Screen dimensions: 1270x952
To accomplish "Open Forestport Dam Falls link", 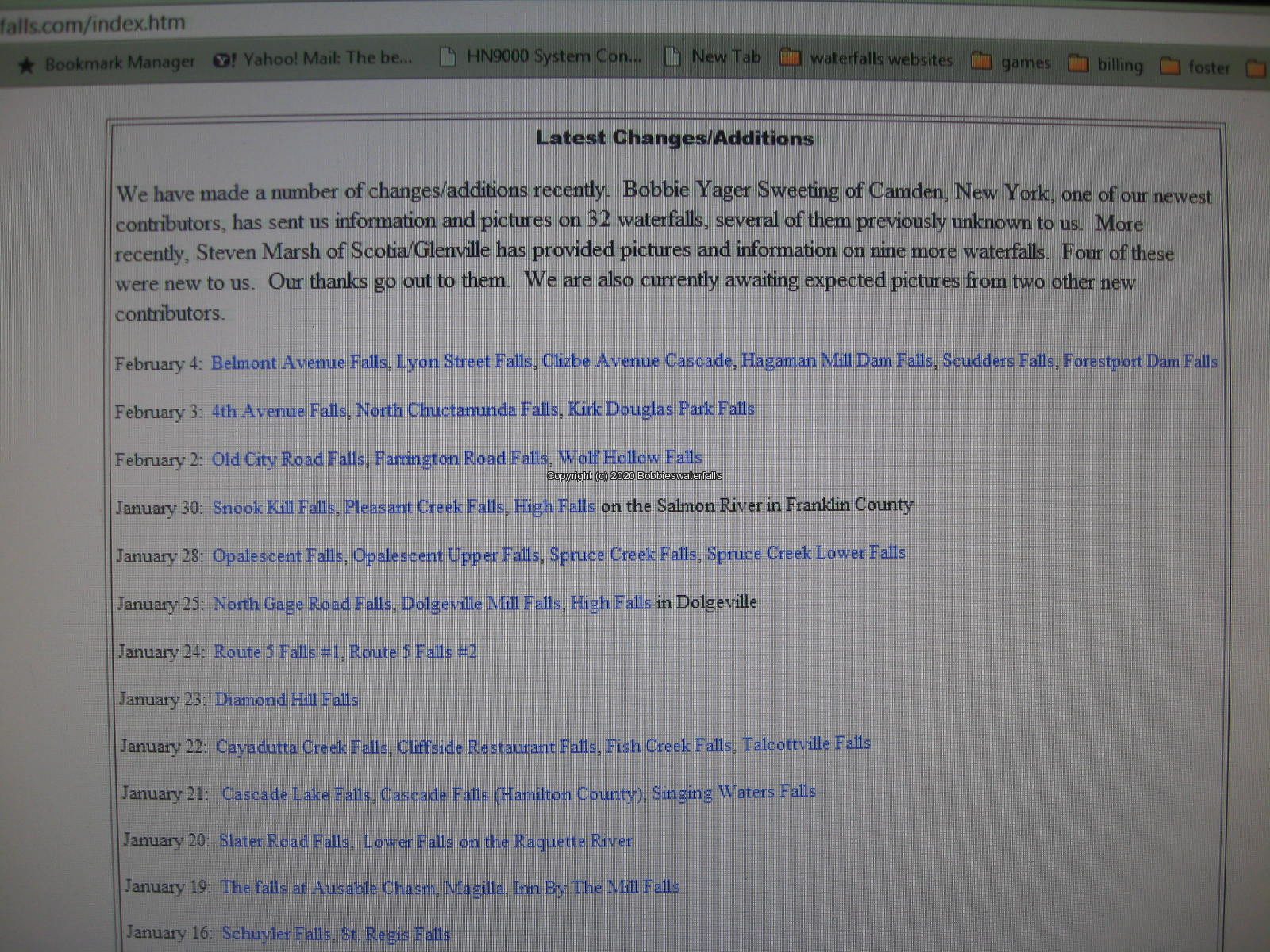I will (1141, 361).
